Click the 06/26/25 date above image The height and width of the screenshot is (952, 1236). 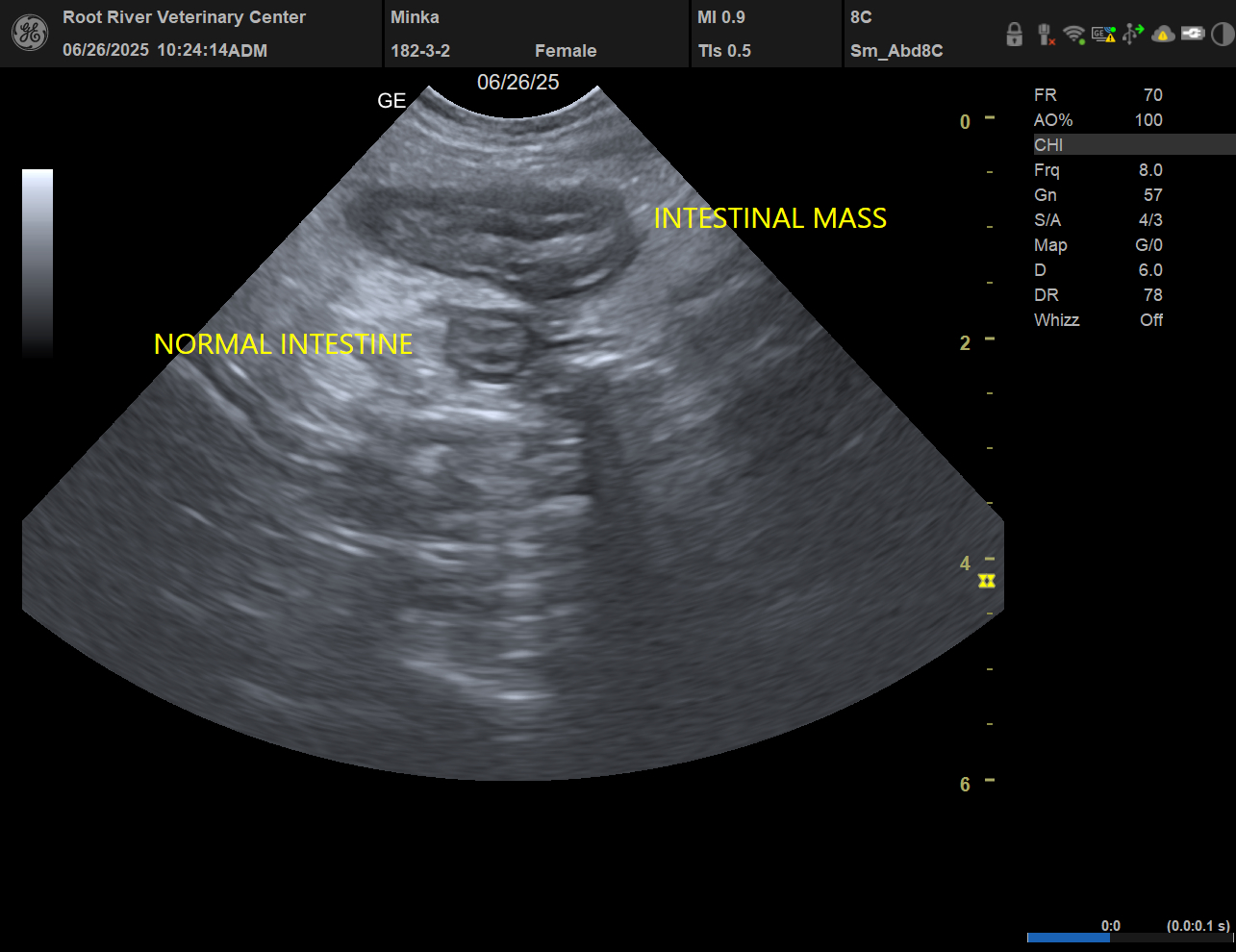pyautogui.click(x=518, y=83)
